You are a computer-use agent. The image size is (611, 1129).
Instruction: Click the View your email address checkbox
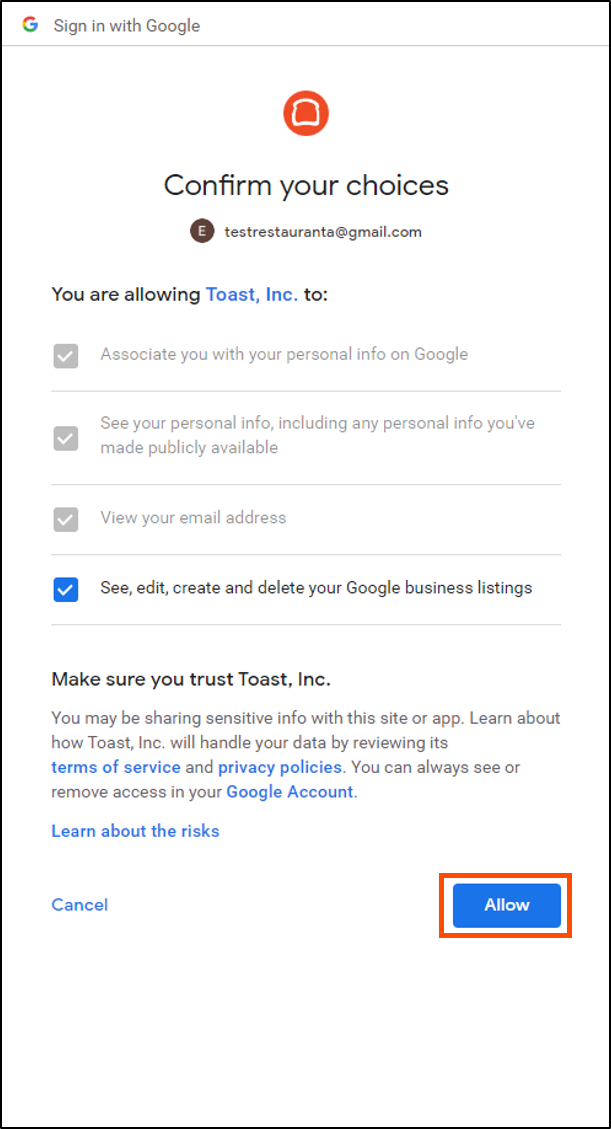[66, 519]
